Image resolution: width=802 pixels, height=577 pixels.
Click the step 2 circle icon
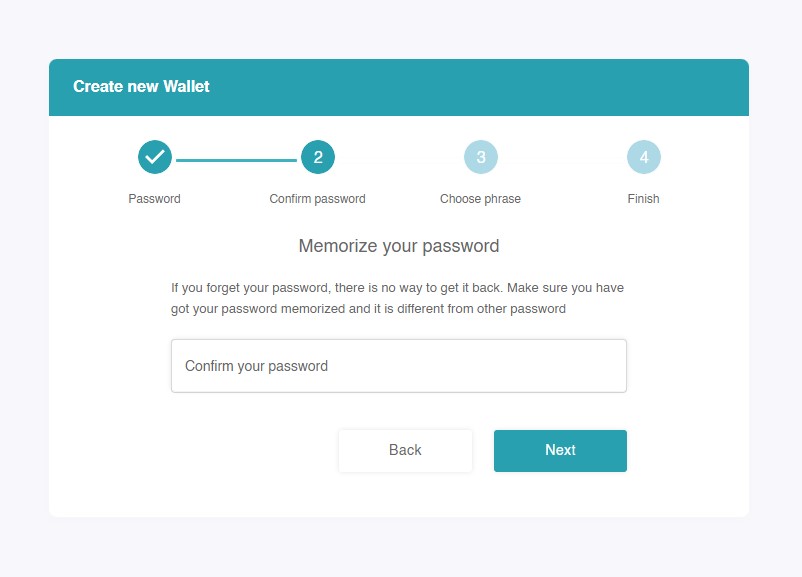318,157
